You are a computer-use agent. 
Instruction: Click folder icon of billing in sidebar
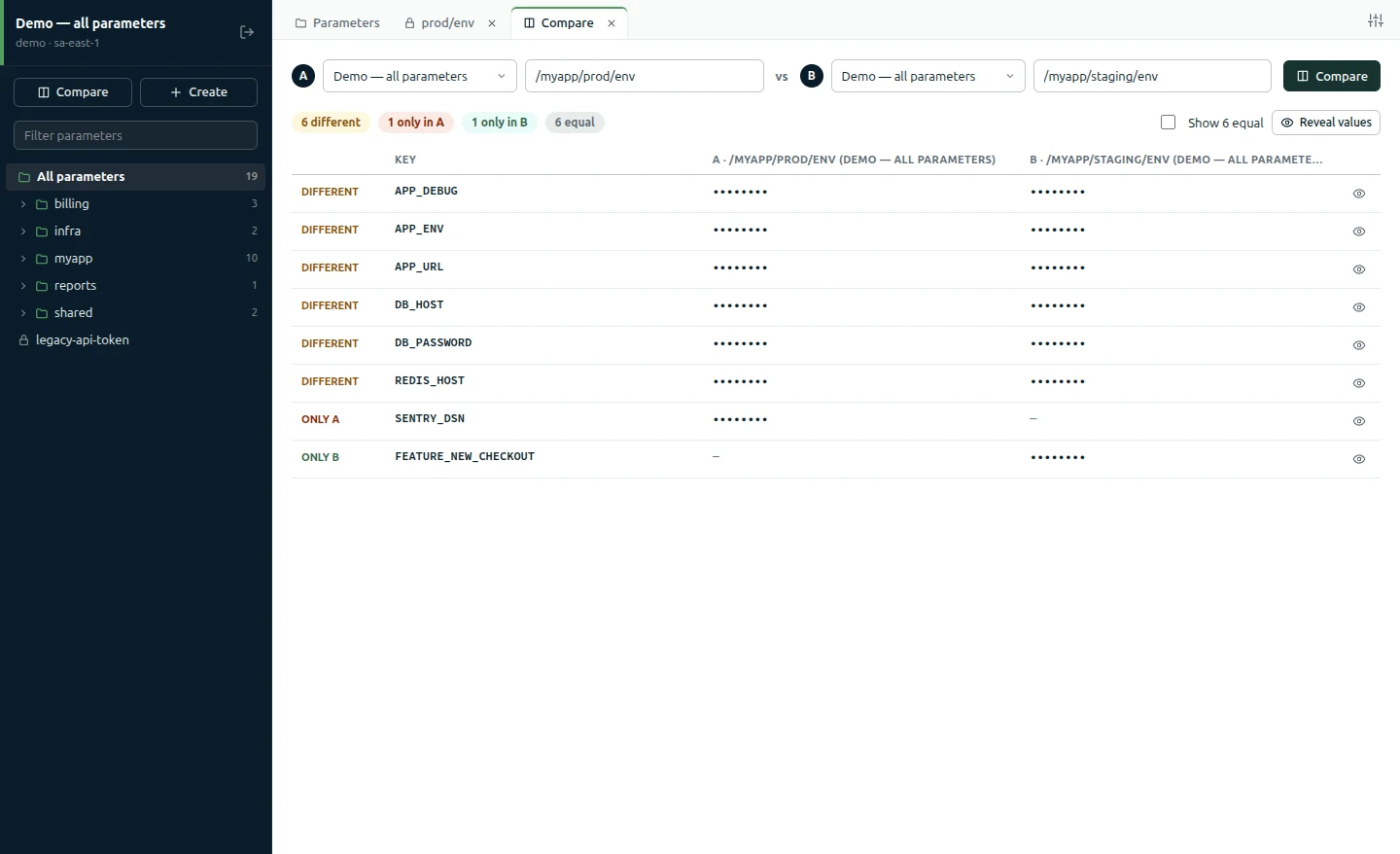[42, 204]
